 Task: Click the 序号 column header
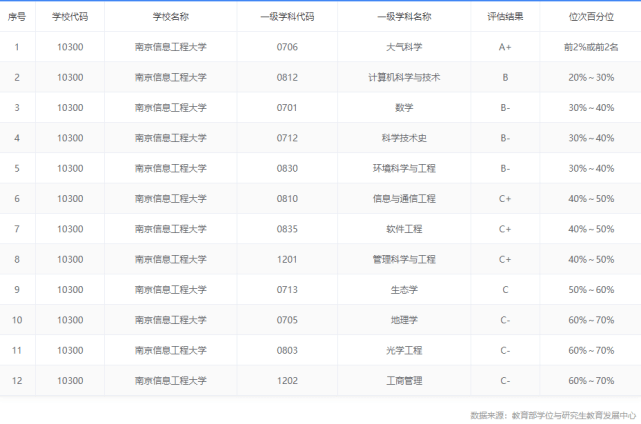(x=17, y=17)
